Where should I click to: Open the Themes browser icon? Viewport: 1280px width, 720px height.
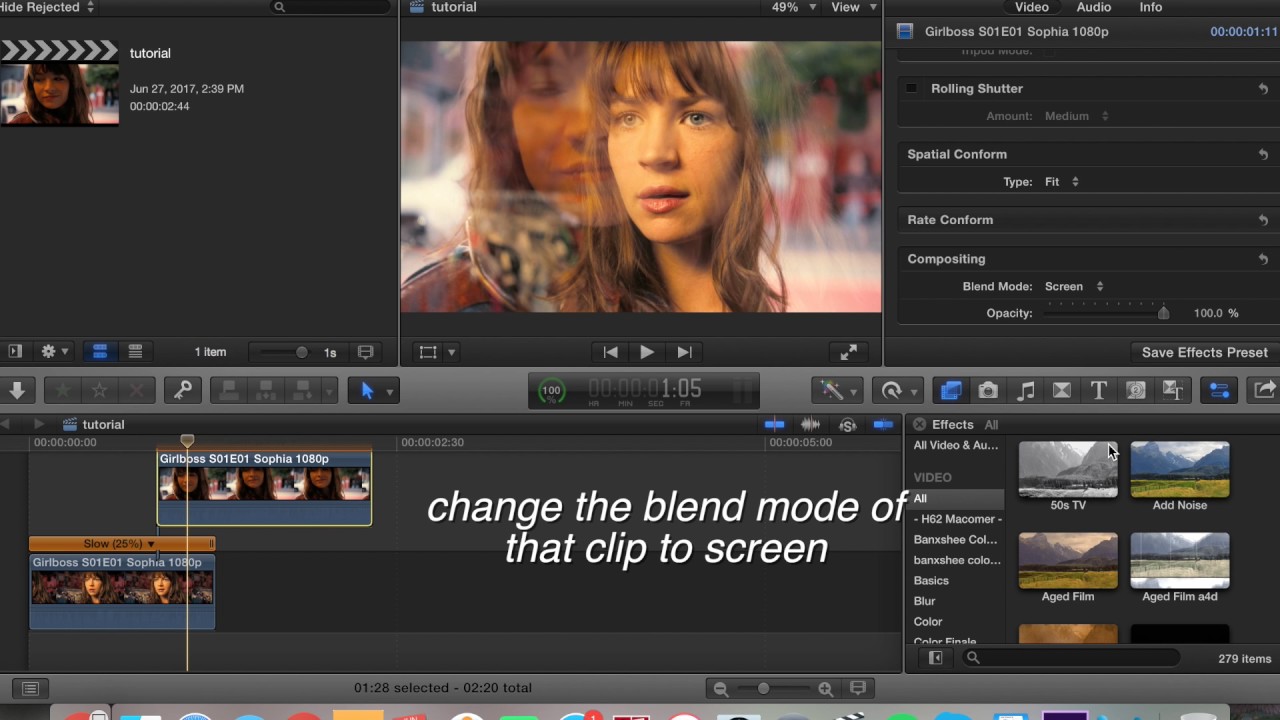pyautogui.click(x=1173, y=391)
